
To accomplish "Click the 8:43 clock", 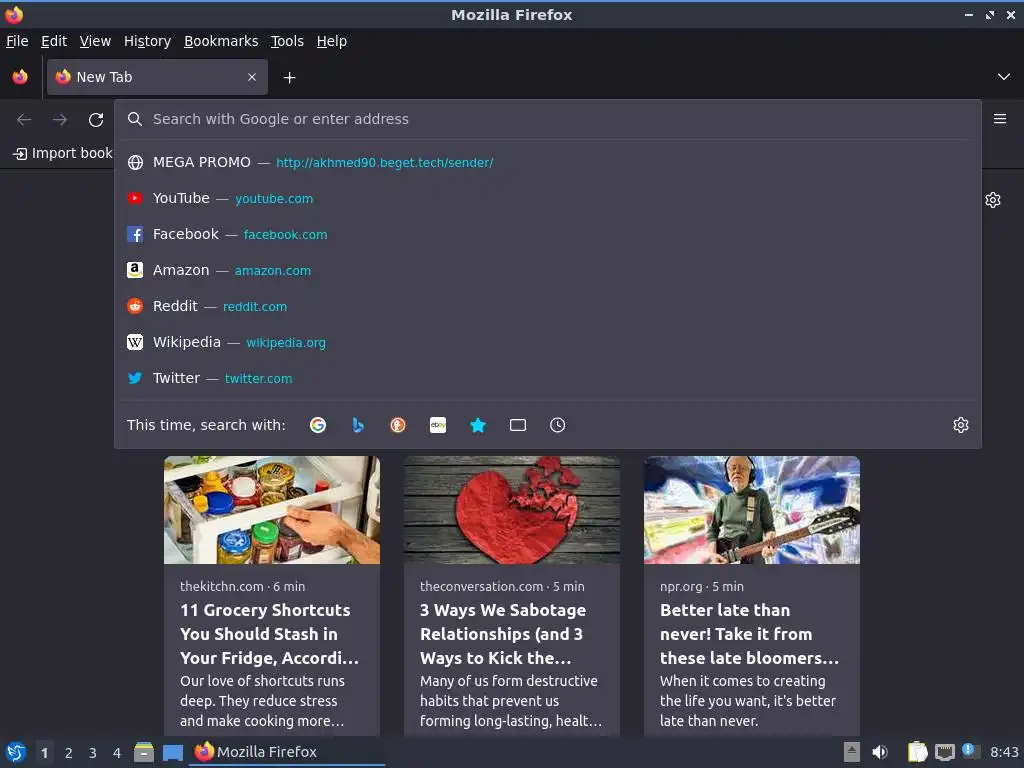I will click(1004, 752).
